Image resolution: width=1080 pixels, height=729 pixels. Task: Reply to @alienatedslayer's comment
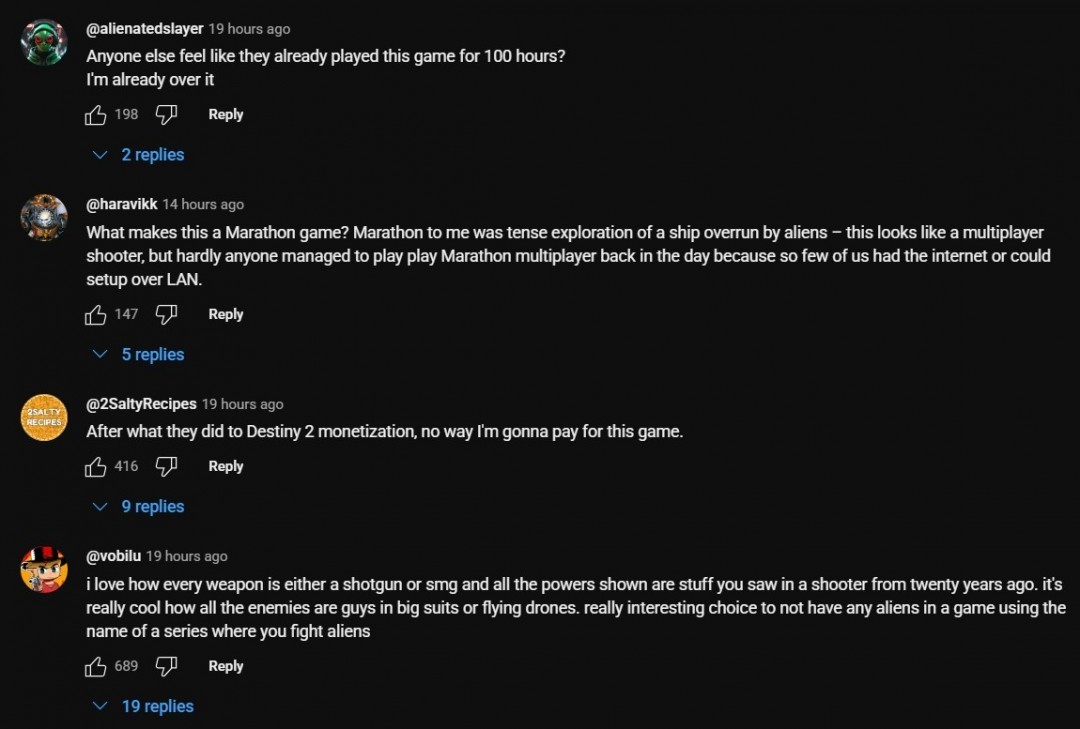pos(226,115)
